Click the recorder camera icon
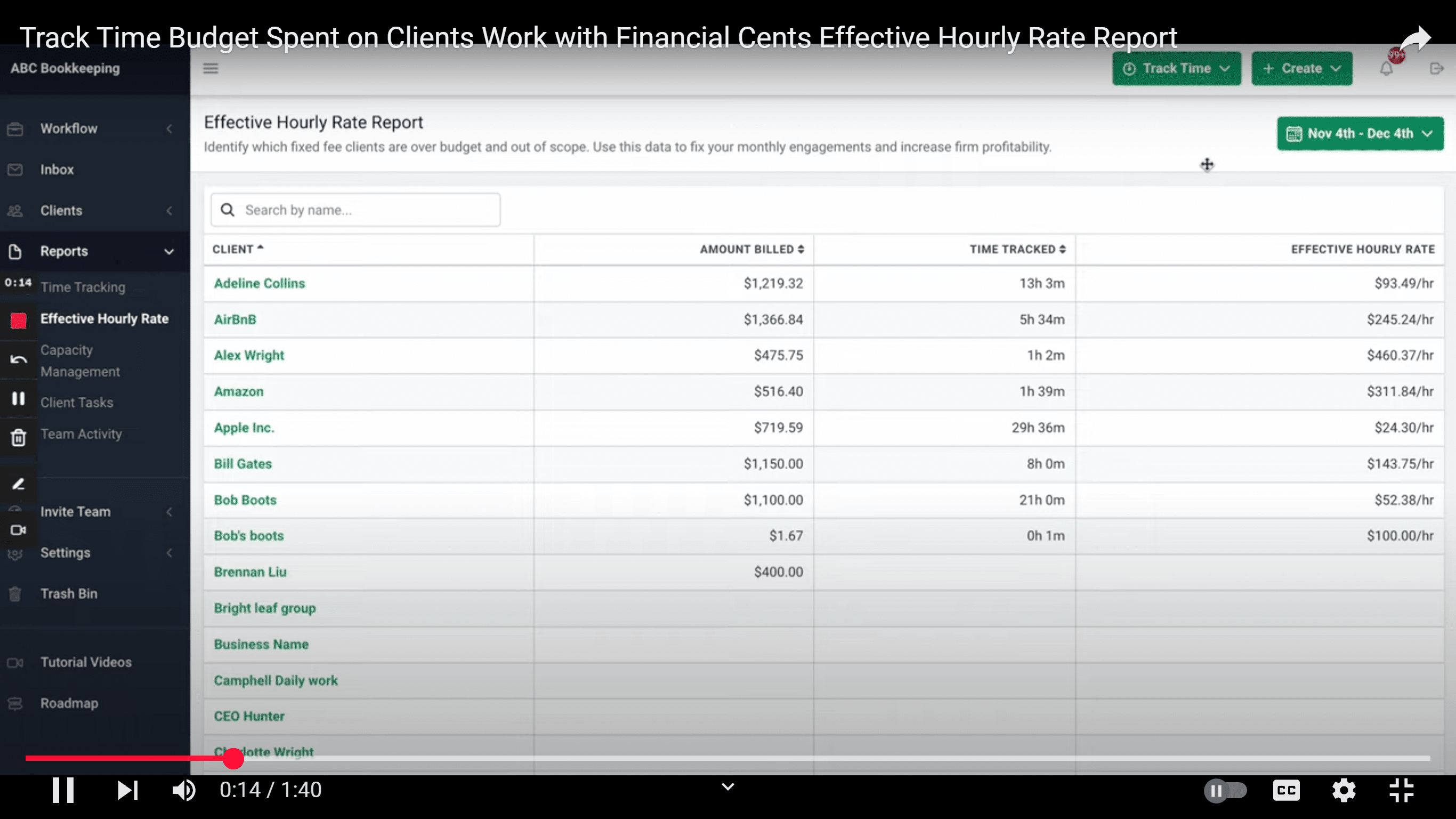The width and height of the screenshot is (1456, 819). pyautogui.click(x=19, y=530)
